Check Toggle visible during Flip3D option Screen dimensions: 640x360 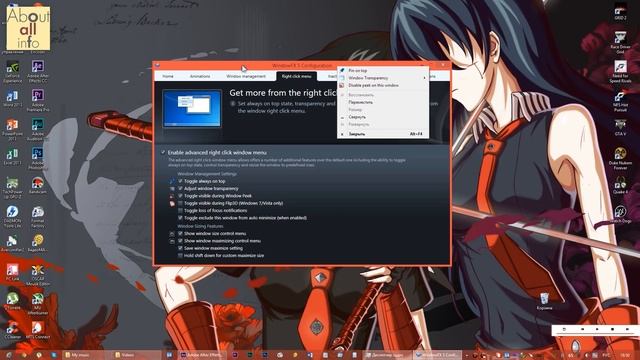180,203
